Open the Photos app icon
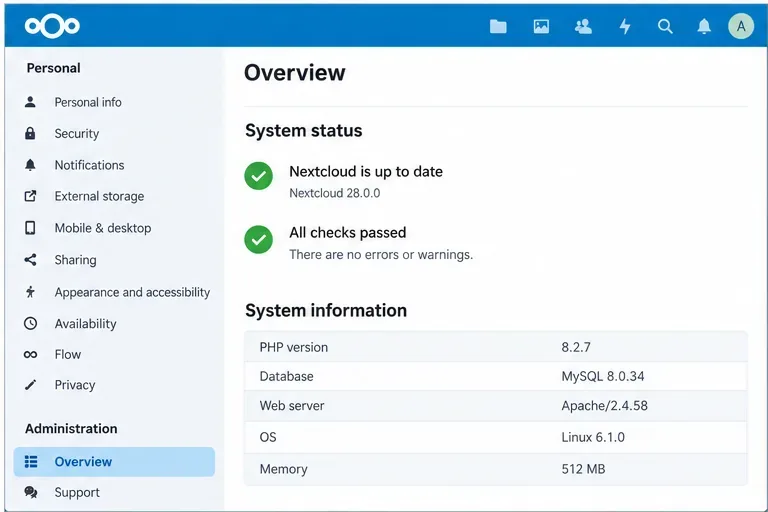This screenshot has width=768, height=512. point(541,26)
